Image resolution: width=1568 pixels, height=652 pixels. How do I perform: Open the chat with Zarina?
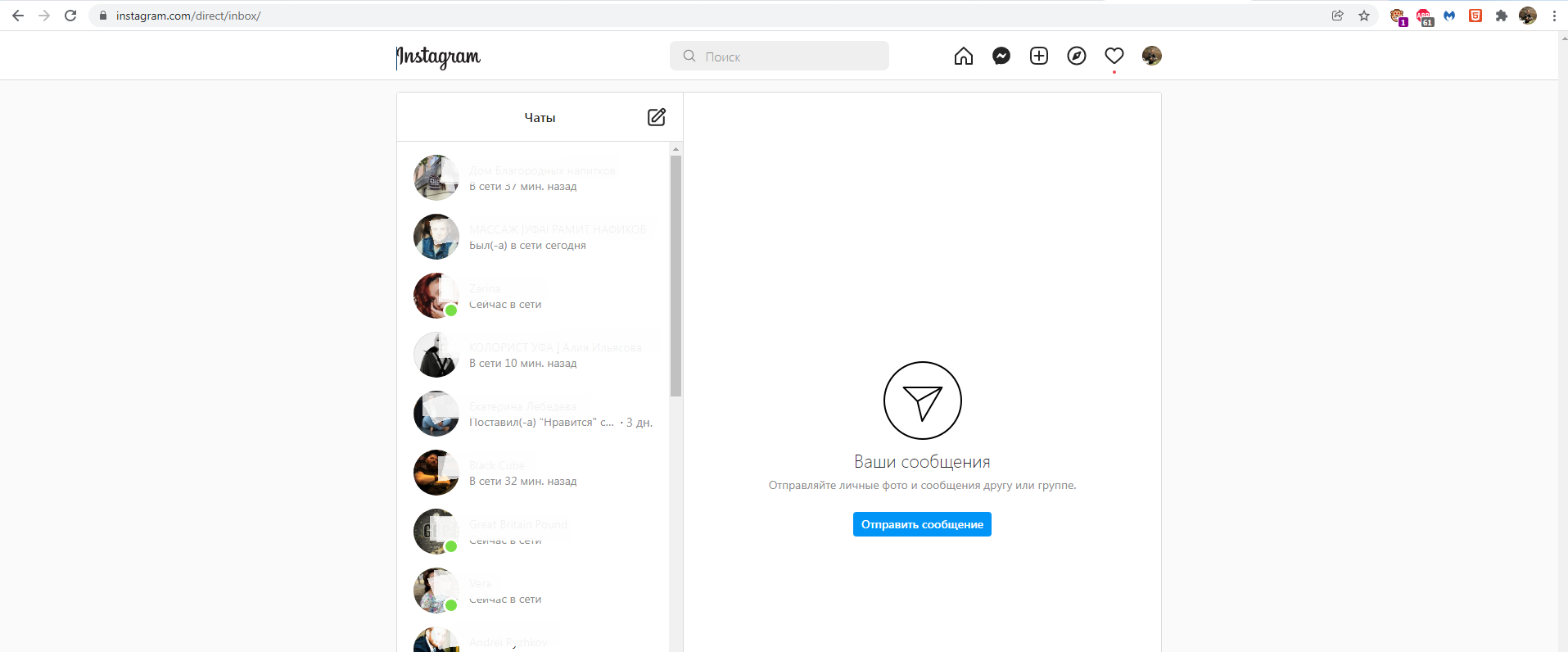[x=533, y=296]
